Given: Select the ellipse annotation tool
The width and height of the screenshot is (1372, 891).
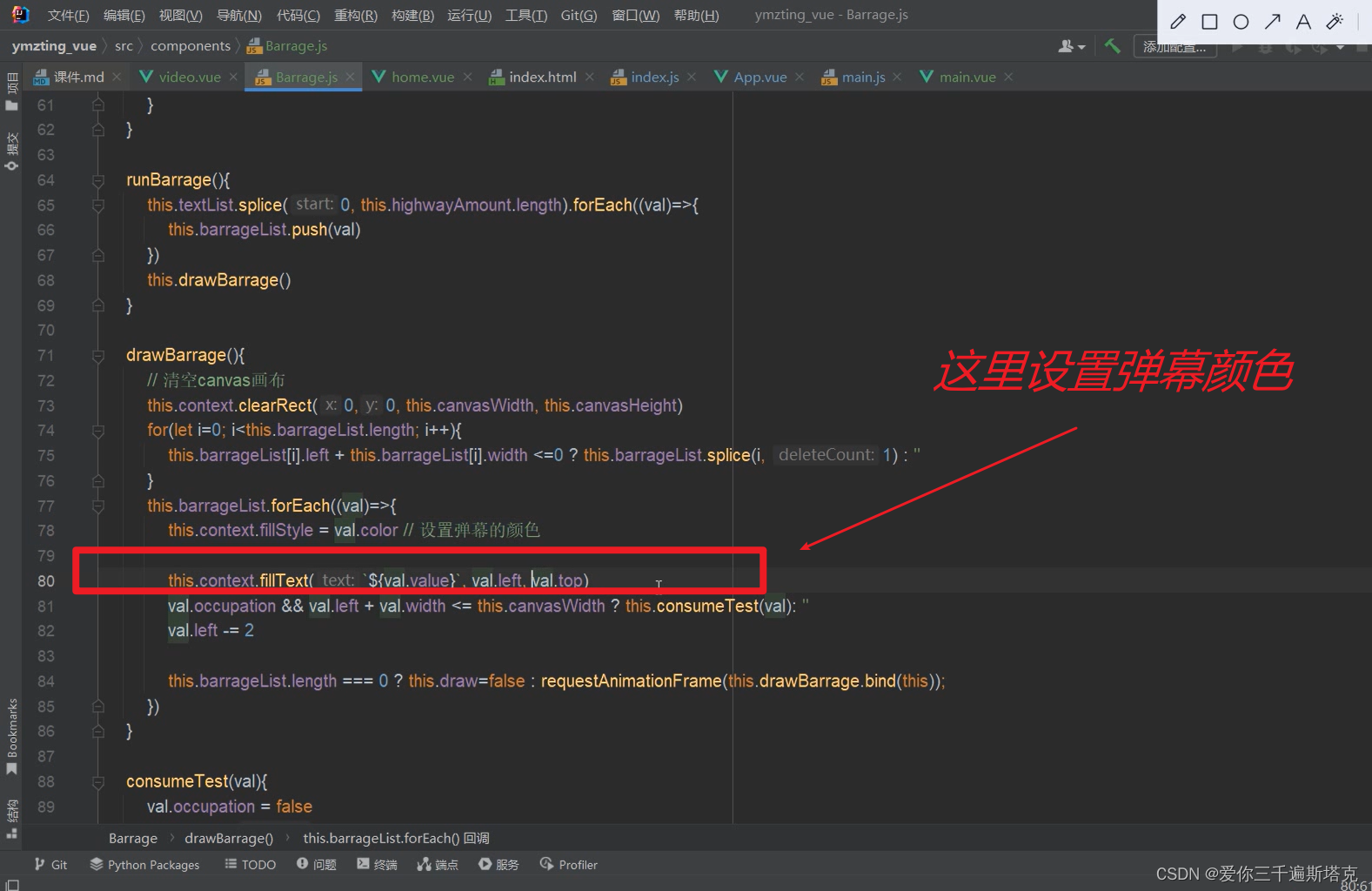Looking at the screenshot, I should point(1241,22).
